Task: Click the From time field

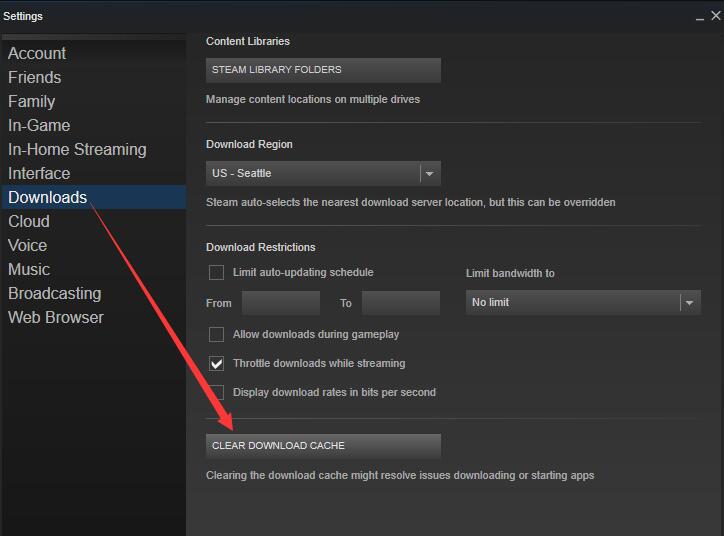Action: [281, 303]
